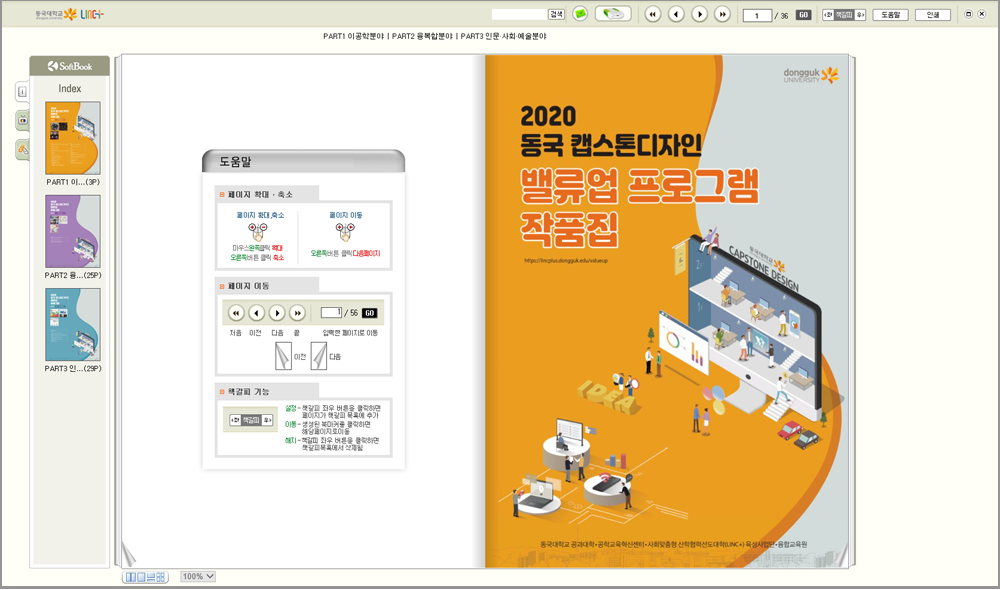Select the paperclip sidebar tab icon
The height and width of the screenshot is (590, 1000).
22,150
